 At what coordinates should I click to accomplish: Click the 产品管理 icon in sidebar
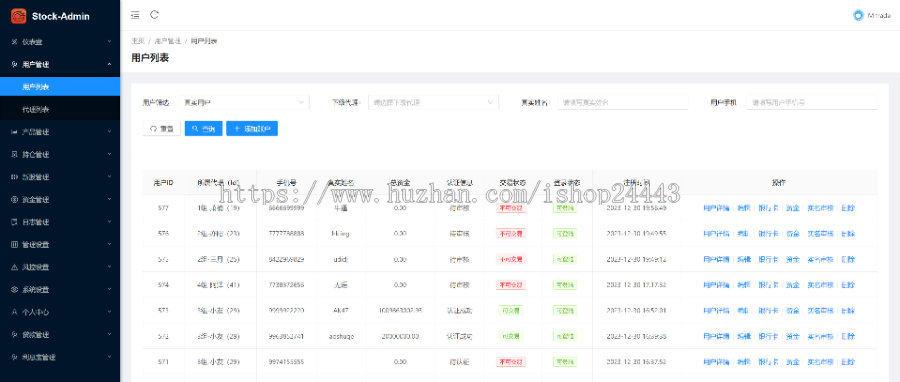[15, 132]
